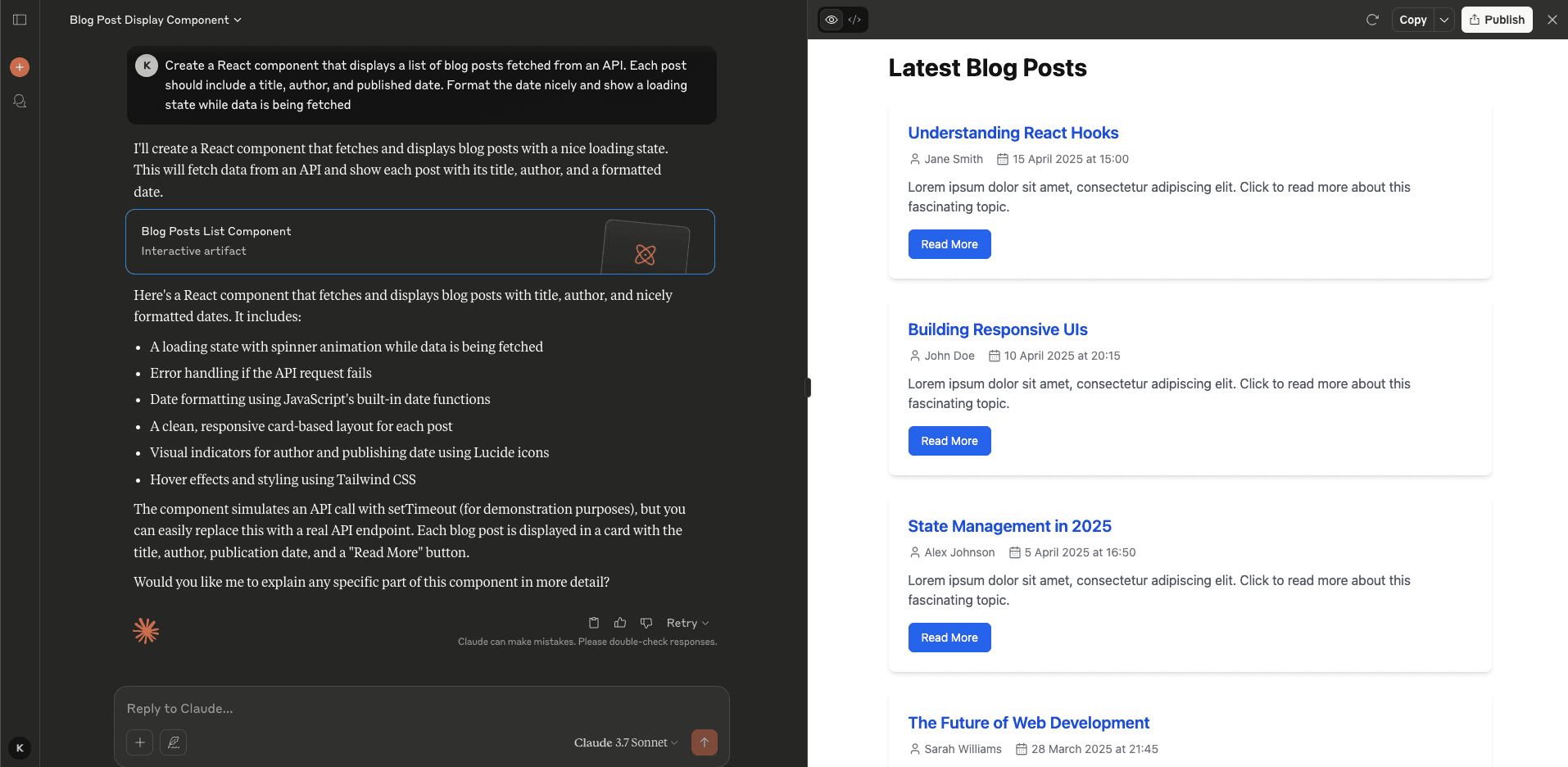Open user profile menu K avatar
The width and height of the screenshot is (1568, 767).
(20, 747)
